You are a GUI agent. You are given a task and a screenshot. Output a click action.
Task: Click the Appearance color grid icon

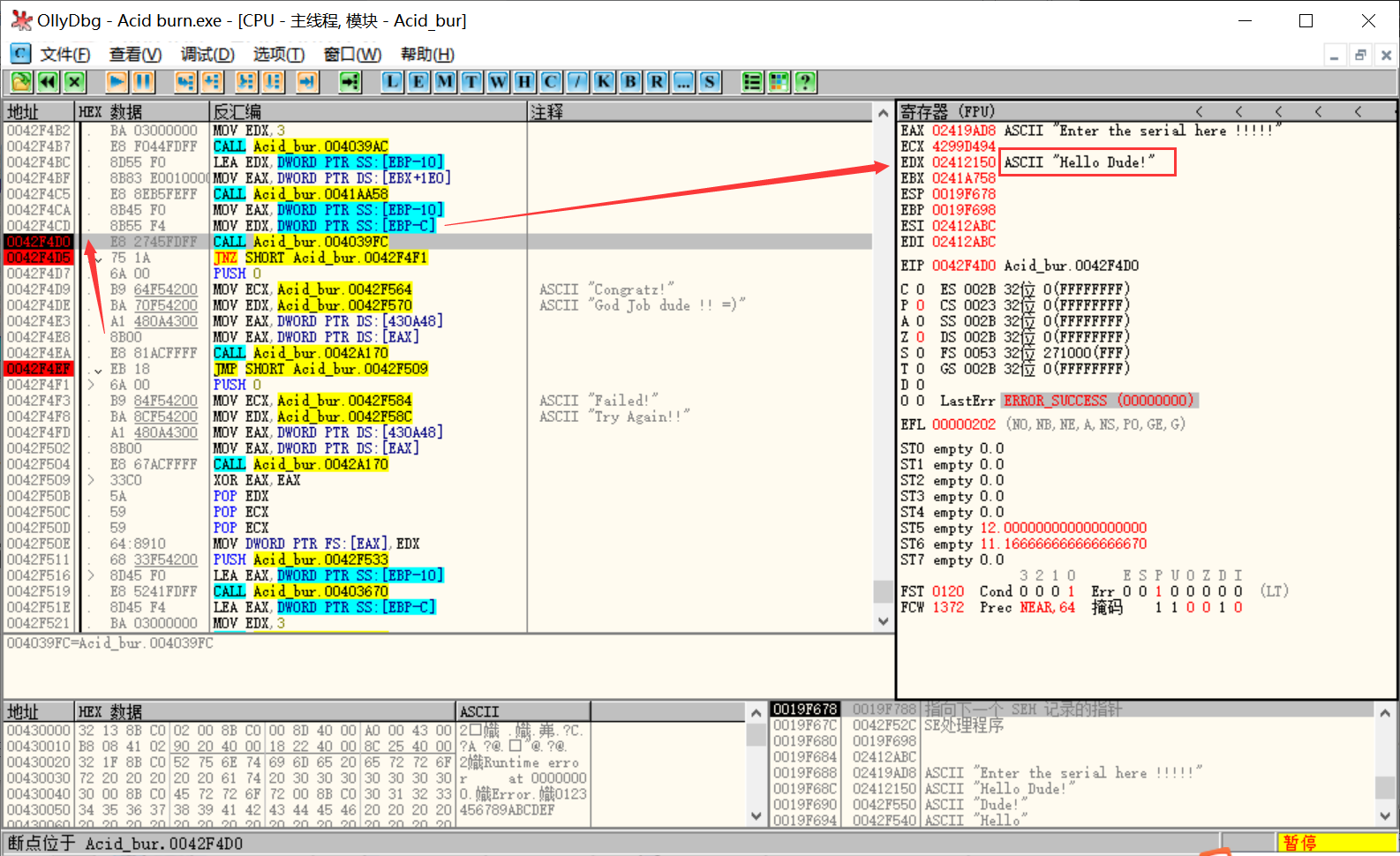pos(779,82)
